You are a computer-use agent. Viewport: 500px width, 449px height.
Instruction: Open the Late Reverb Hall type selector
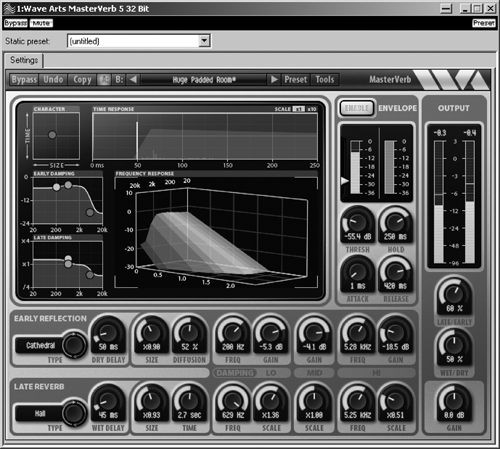40,414
